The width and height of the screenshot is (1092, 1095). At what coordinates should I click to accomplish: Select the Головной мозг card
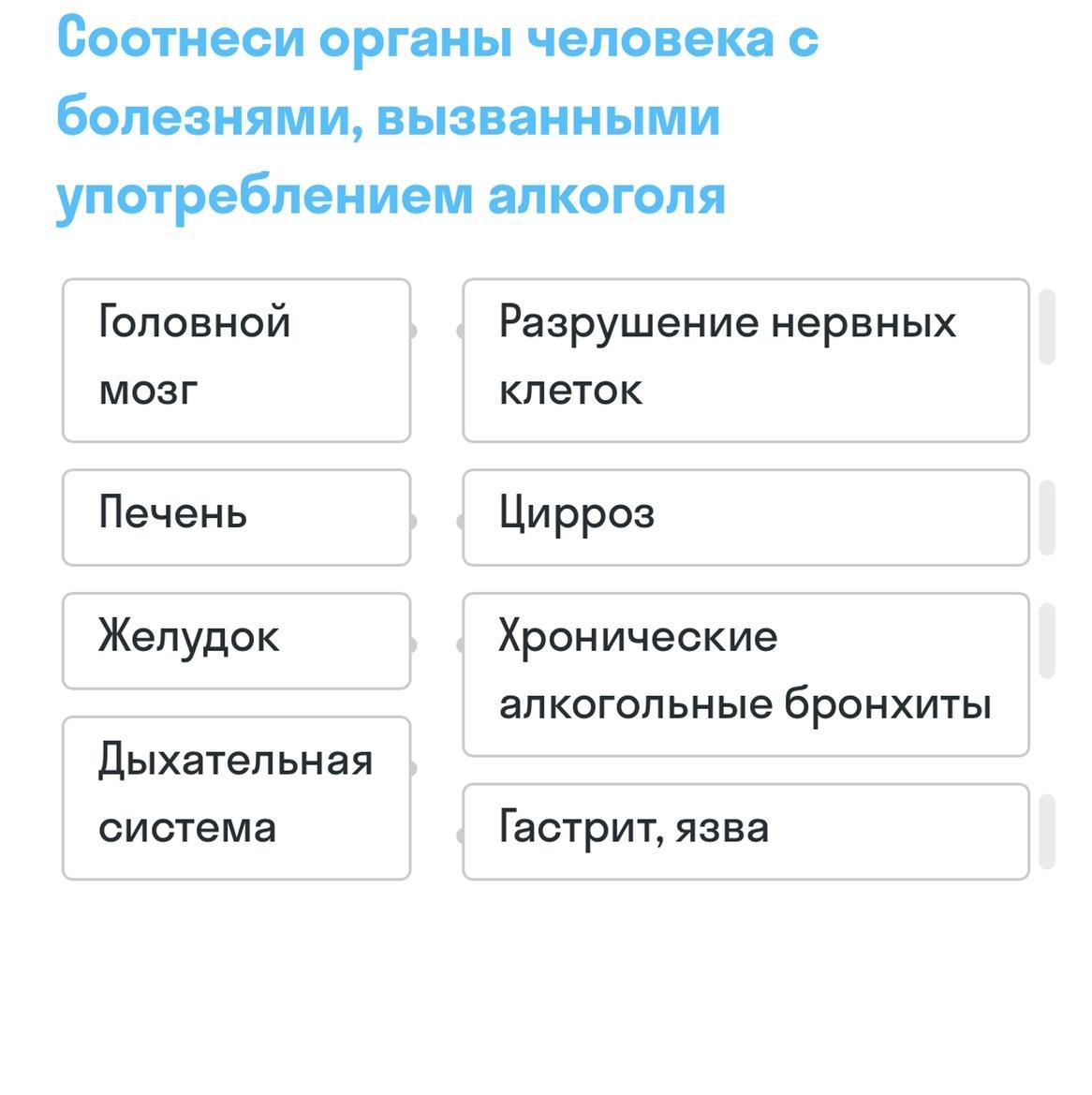coord(236,360)
